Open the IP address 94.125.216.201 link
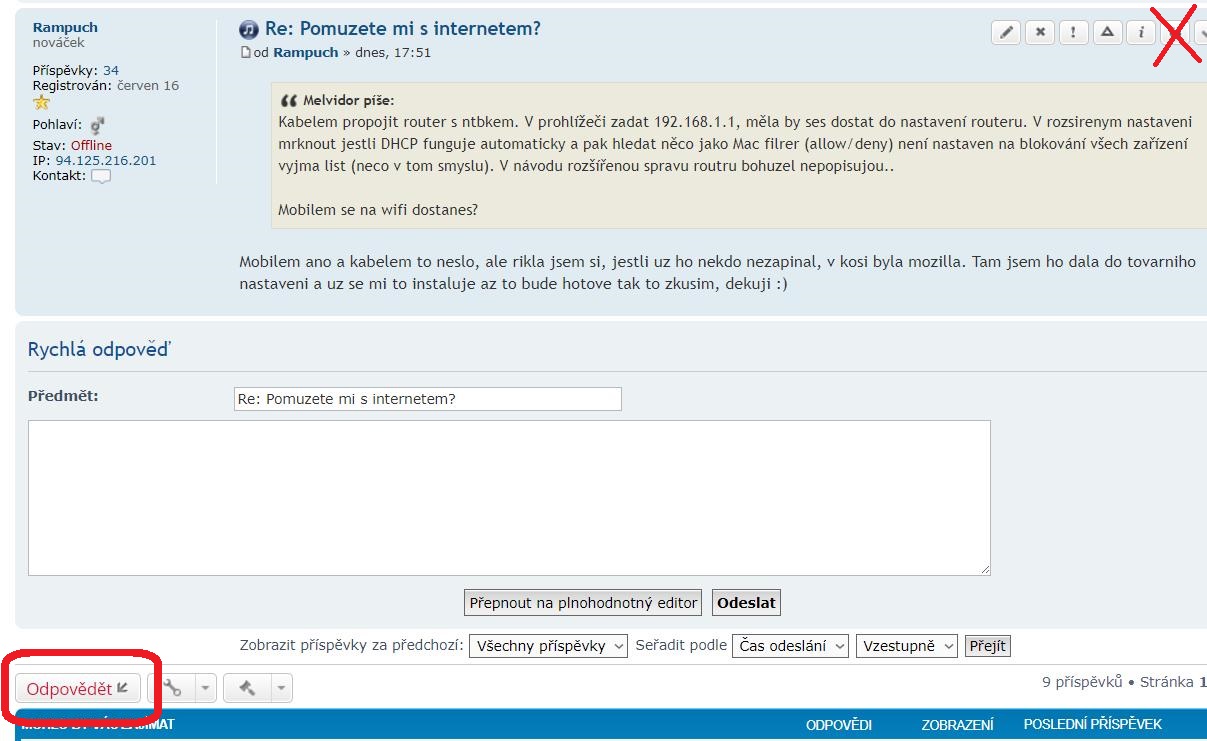Viewport: 1207px width, 741px height. (105, 161)
